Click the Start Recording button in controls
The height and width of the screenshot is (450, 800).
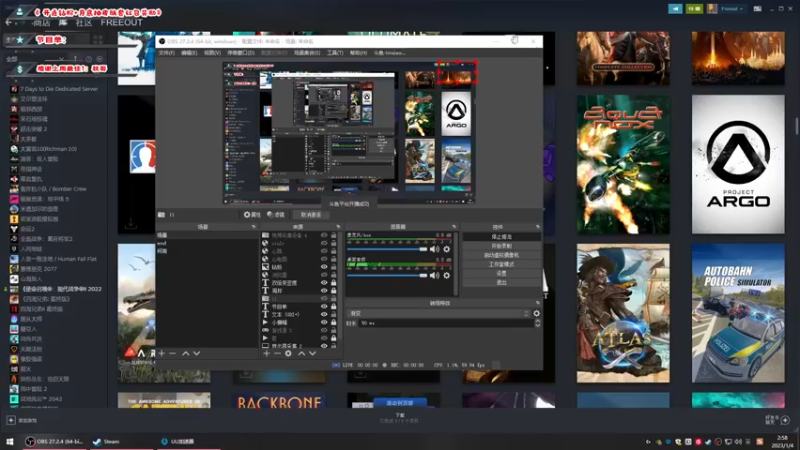(x=501, y=246)
